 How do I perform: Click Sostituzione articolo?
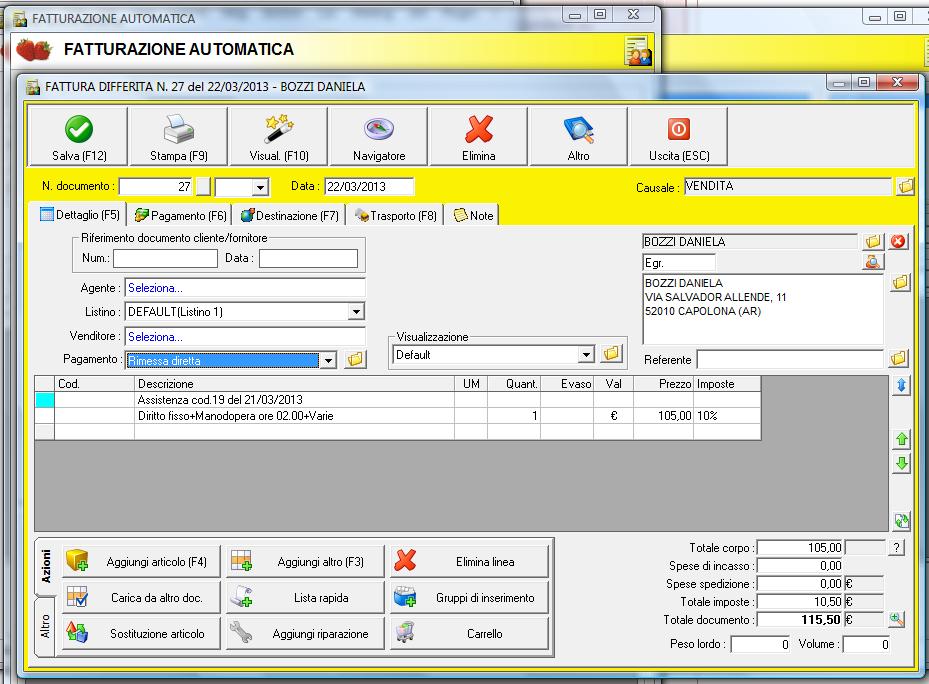point(141,634)
